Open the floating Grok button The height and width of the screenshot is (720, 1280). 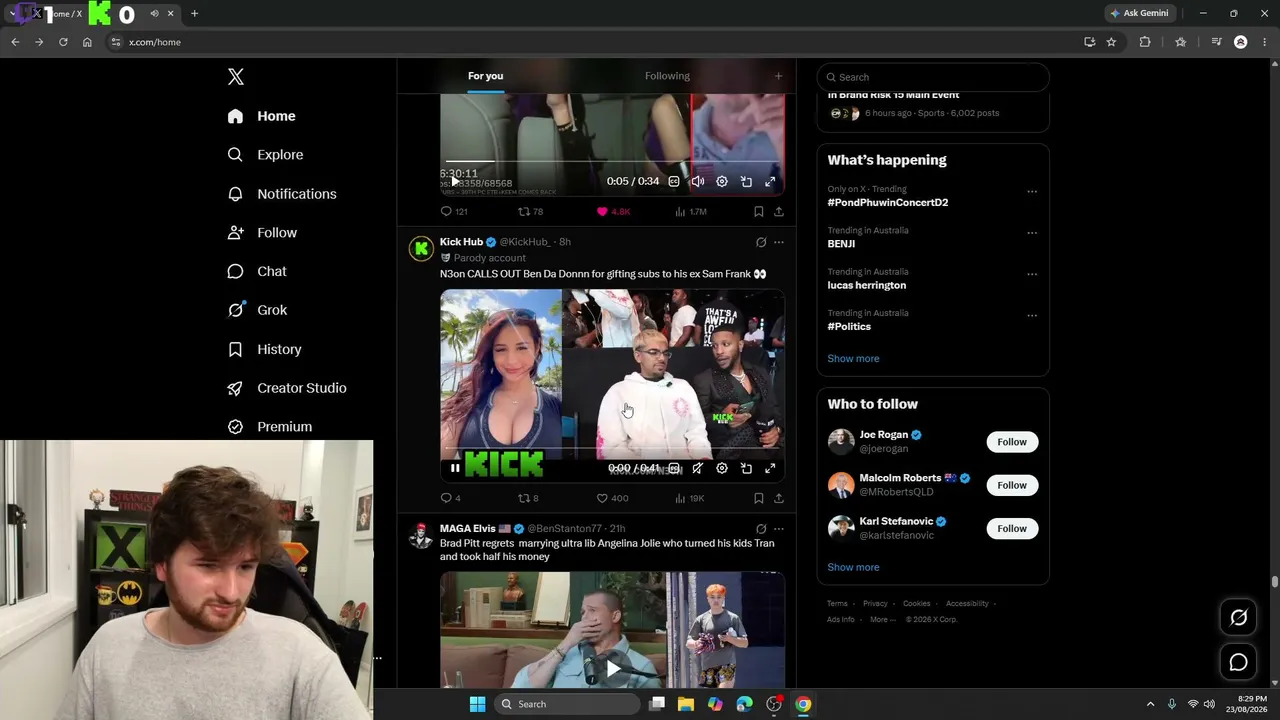click(x=1238, y=618)
